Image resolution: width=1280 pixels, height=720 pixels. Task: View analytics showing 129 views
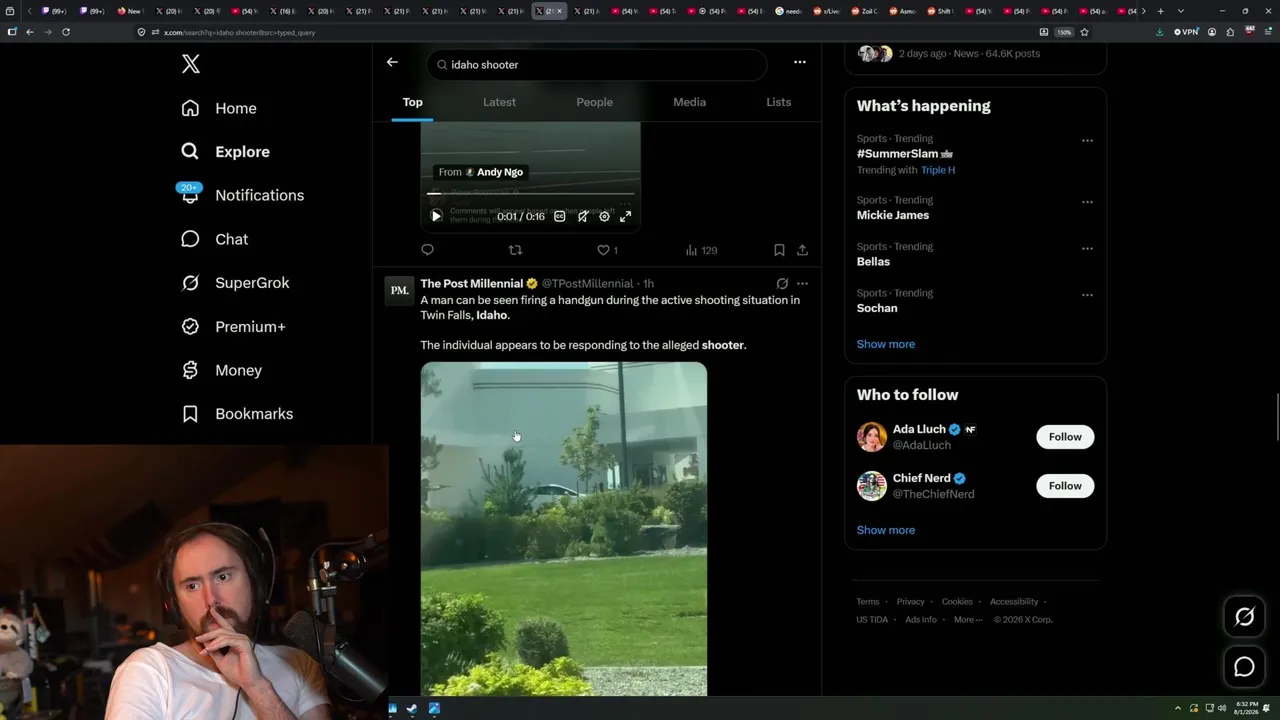(701, 250)
